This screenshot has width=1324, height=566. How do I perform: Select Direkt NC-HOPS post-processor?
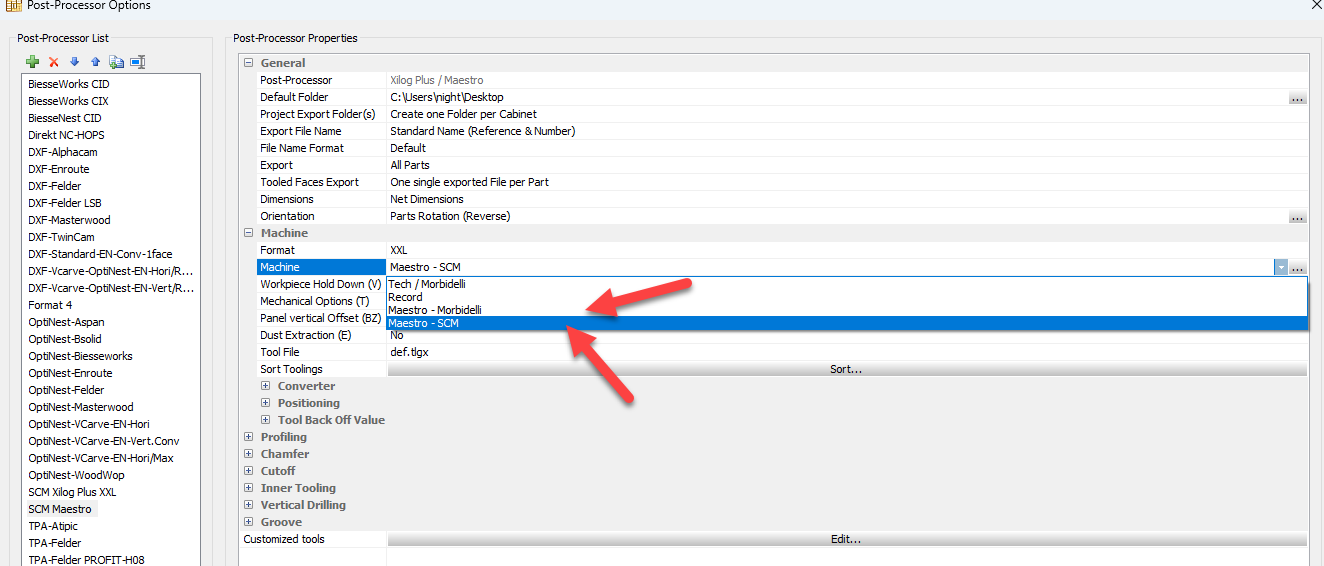point(66,135)
